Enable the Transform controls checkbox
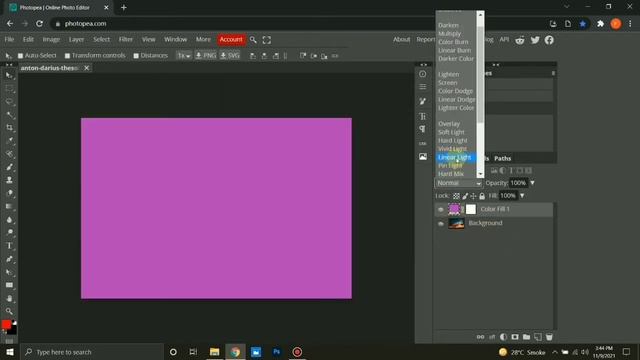The height and width of the screenshot is (360, 640). [67, 56]
